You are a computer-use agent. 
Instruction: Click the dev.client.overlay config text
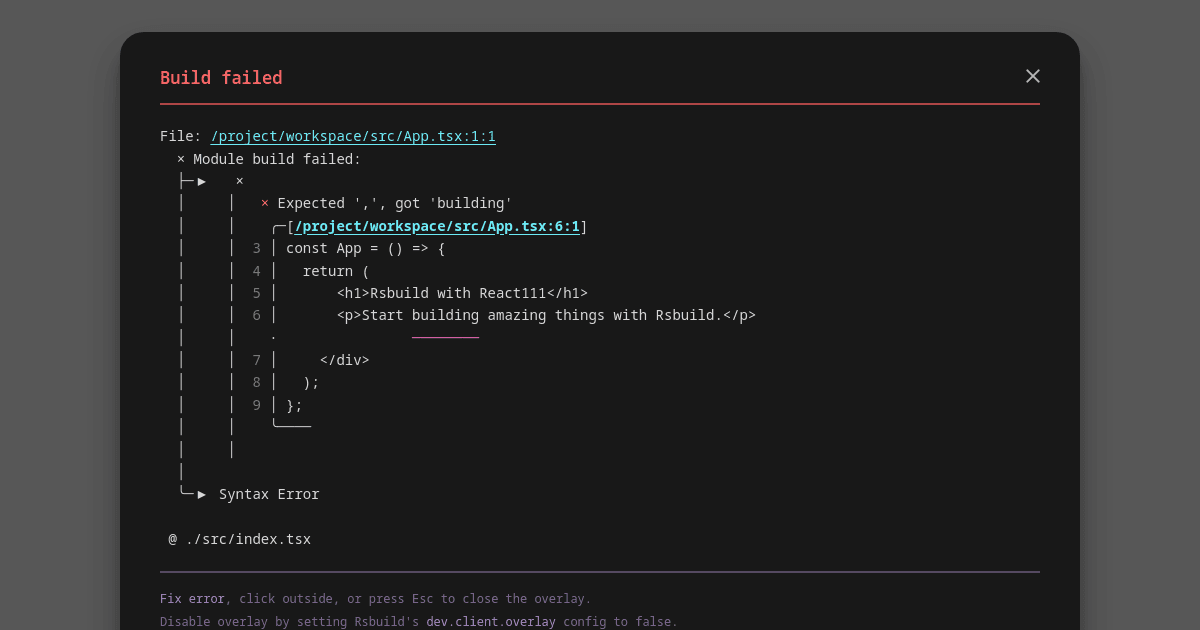(491, 621)
